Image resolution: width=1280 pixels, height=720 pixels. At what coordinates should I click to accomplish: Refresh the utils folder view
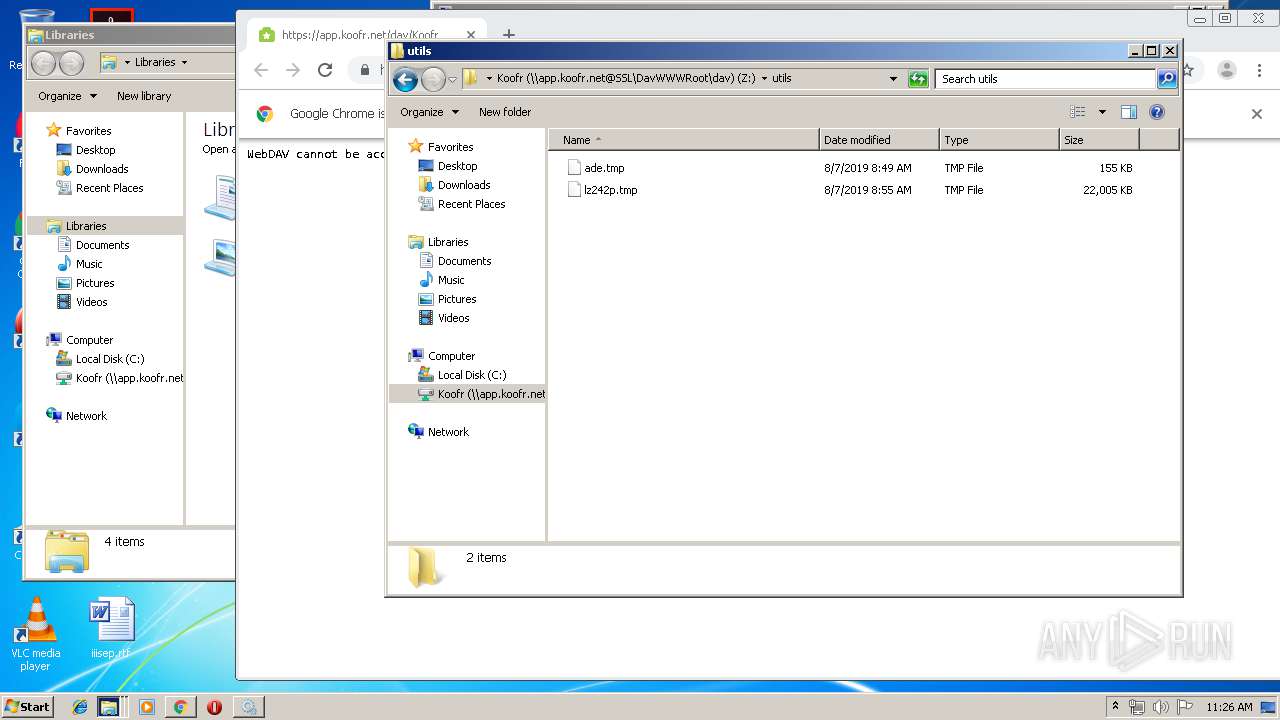pyautogui.click(x=918, y=79)
